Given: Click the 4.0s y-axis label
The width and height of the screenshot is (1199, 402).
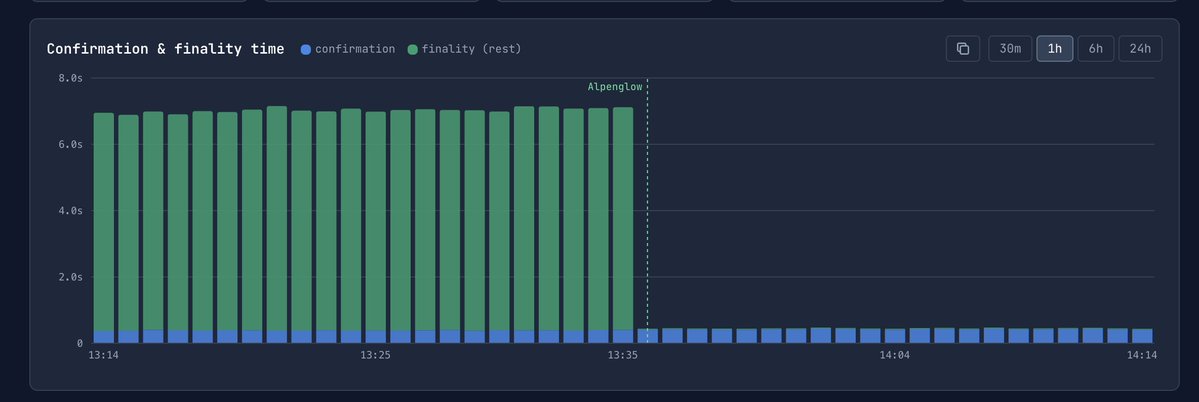Looking at the screenshot, I should (70, 211).
